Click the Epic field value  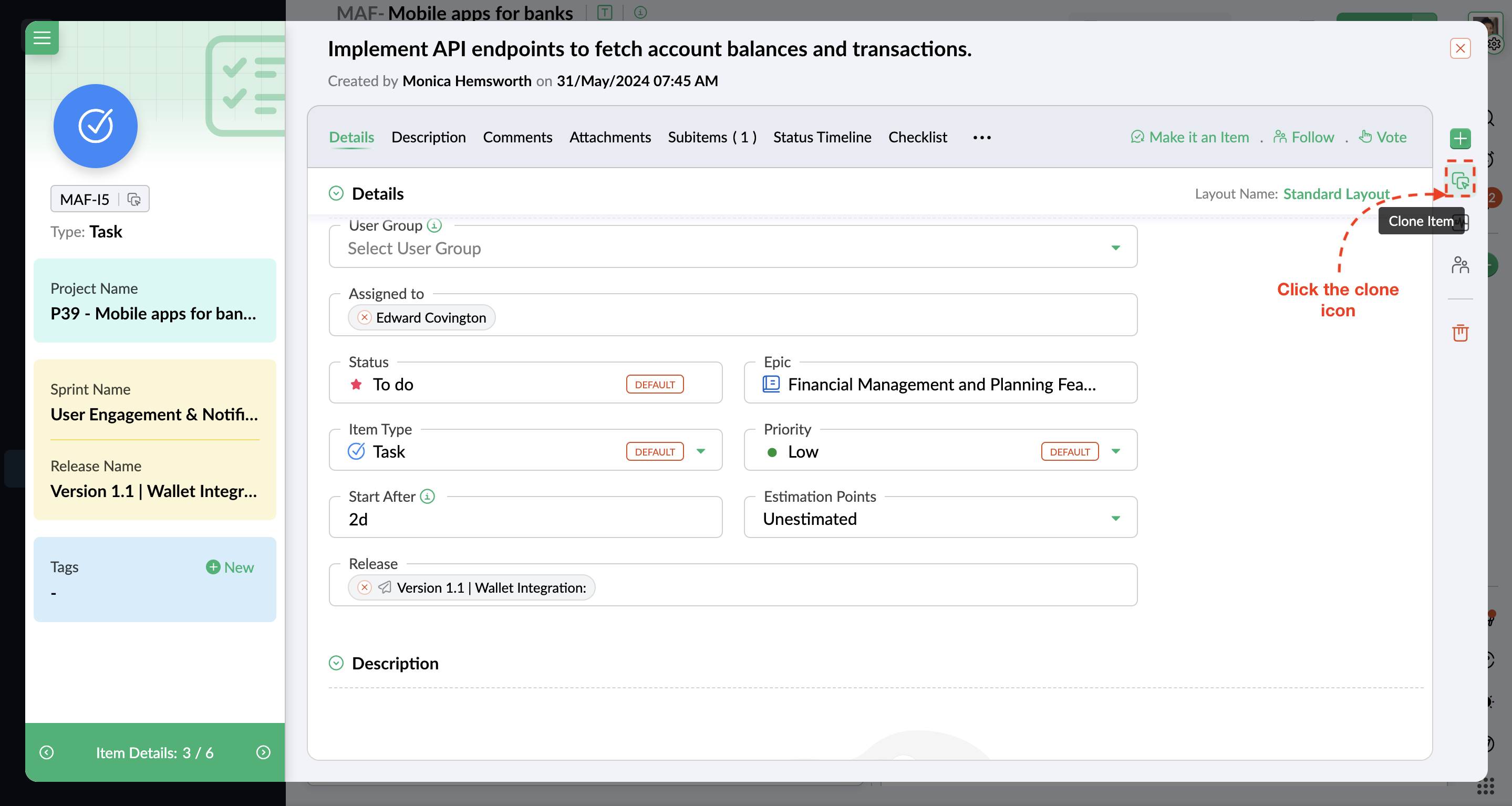[x=942, y=385]
